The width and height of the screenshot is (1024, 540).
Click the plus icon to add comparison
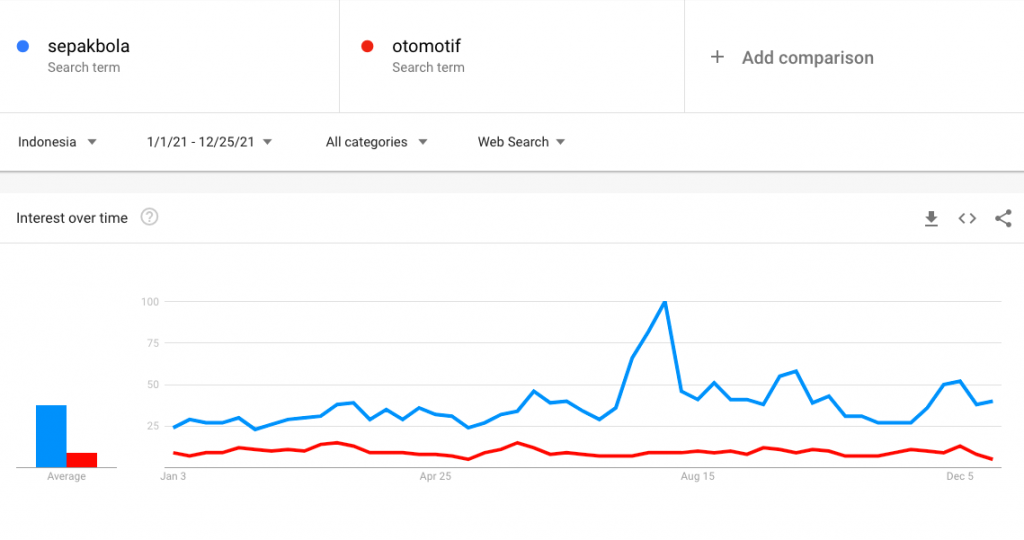716,58
